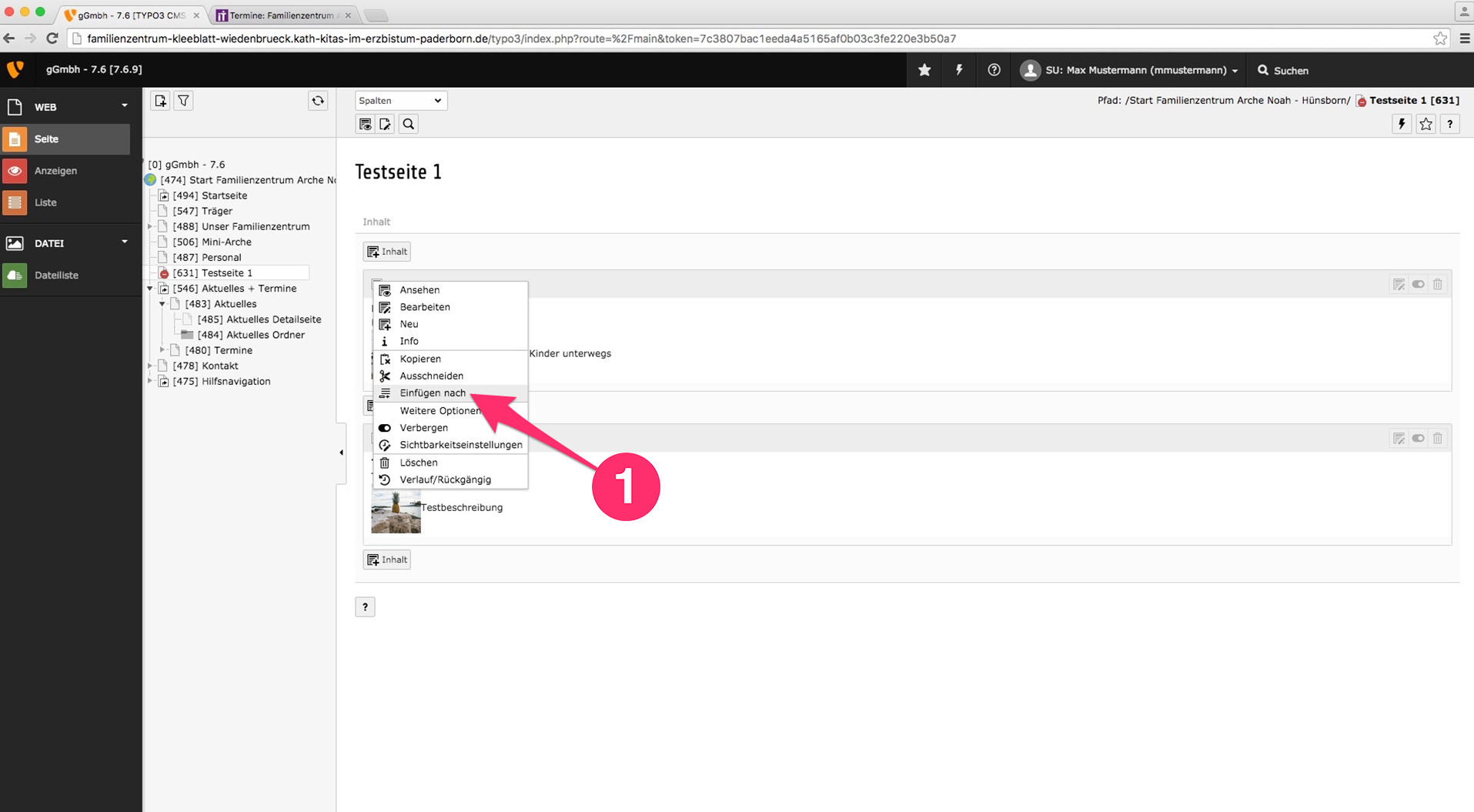
Task: Open the page tree filter icon
Action: point(183,101)
